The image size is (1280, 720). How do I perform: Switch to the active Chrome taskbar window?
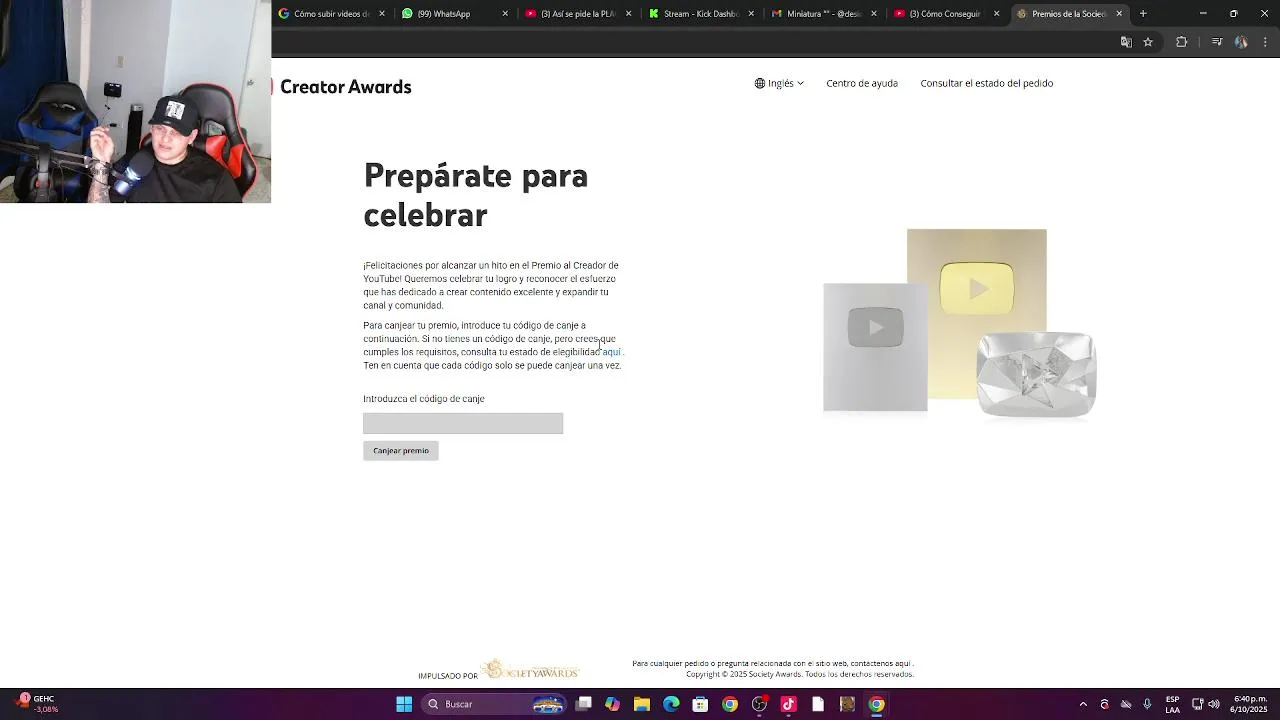[x=876, y=704]
